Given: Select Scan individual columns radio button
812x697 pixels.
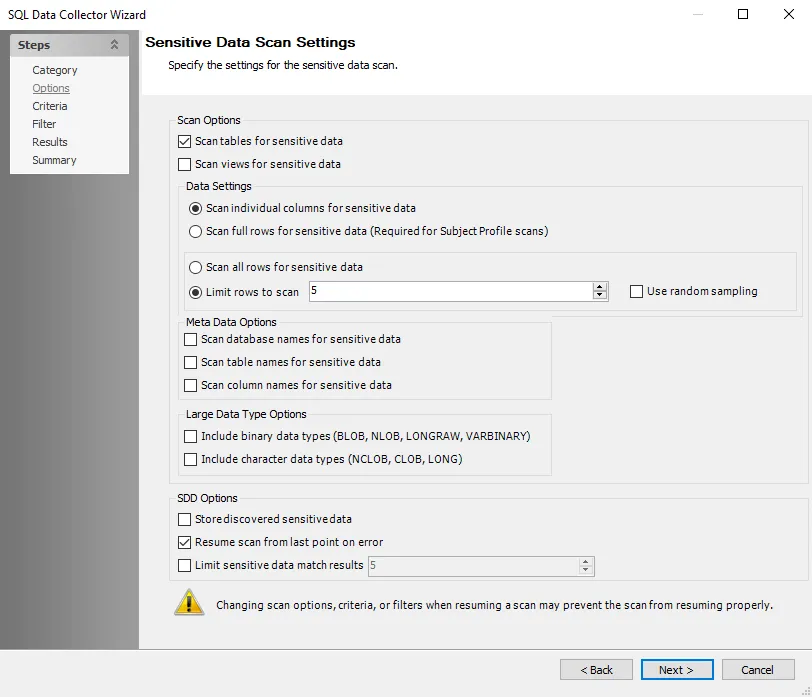Looking at the screenshot, I should click(195, 208).
